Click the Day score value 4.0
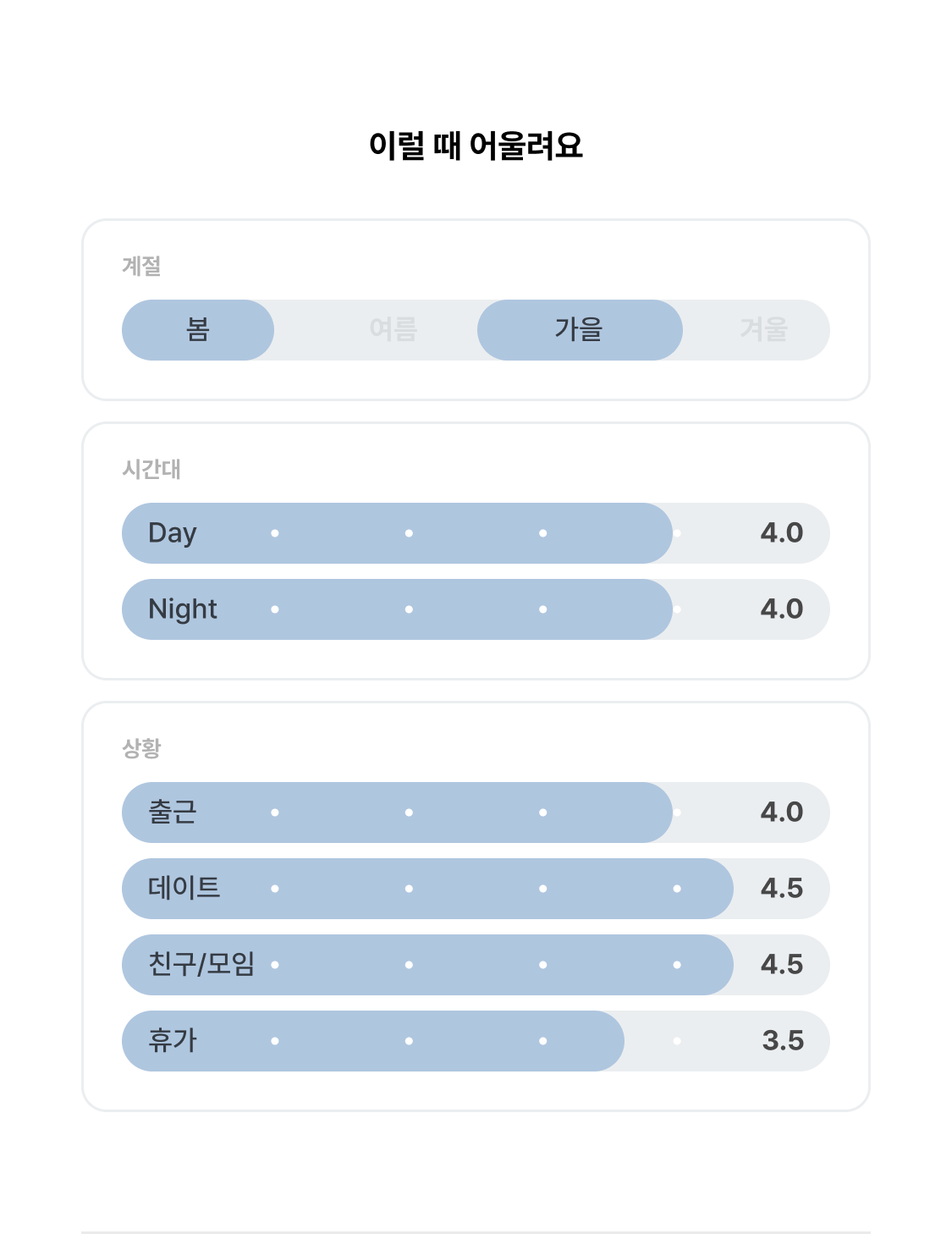The width and height of the screenshot is (952, 1234). pos(782,533)
